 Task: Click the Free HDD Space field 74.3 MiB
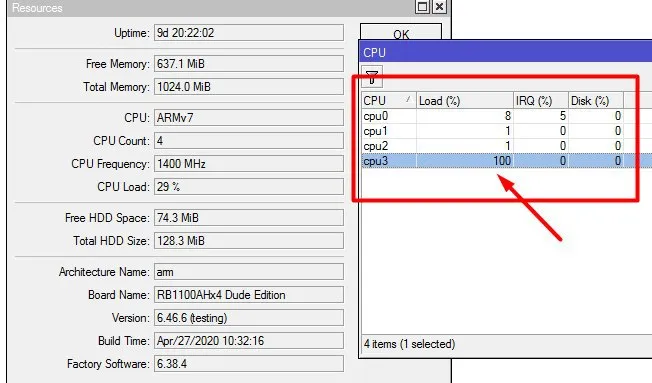point(249,217)
